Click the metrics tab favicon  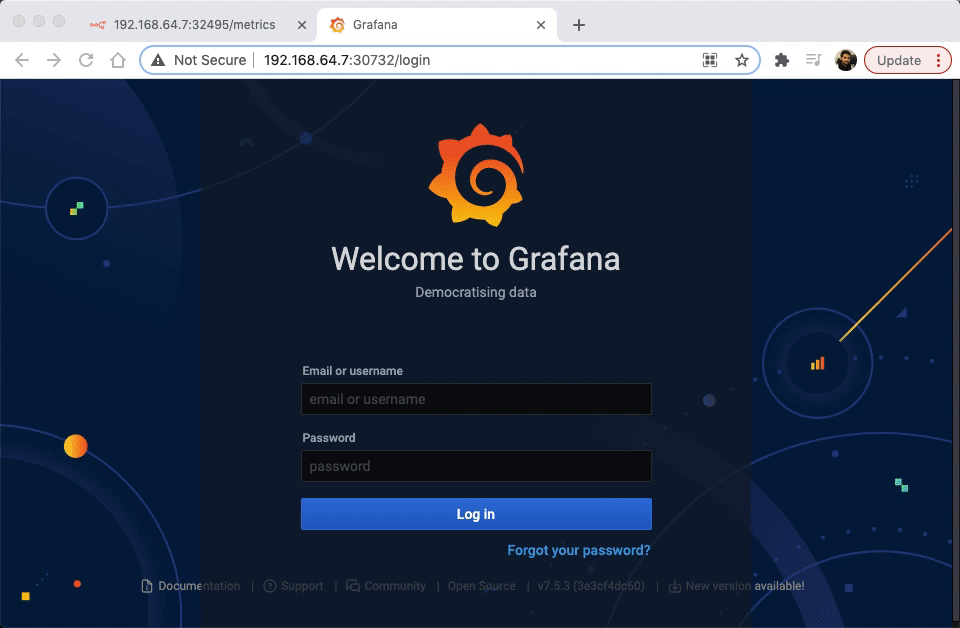(97, 25)
